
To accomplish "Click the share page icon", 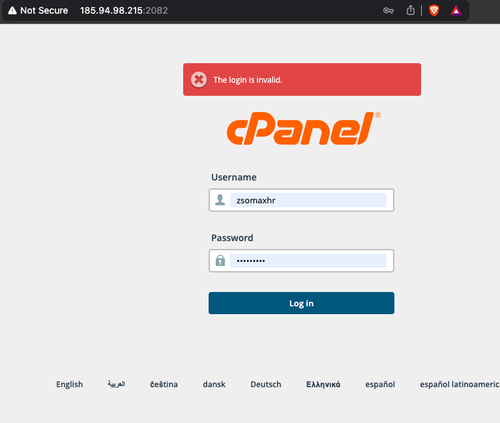I will pyautogui.click(x=411, y=10).
